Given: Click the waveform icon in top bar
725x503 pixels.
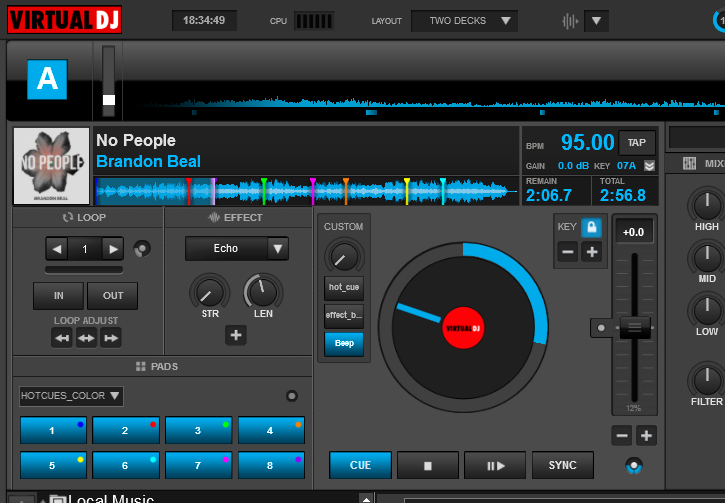Looking at the screenshot, I should tap(570, 21).
